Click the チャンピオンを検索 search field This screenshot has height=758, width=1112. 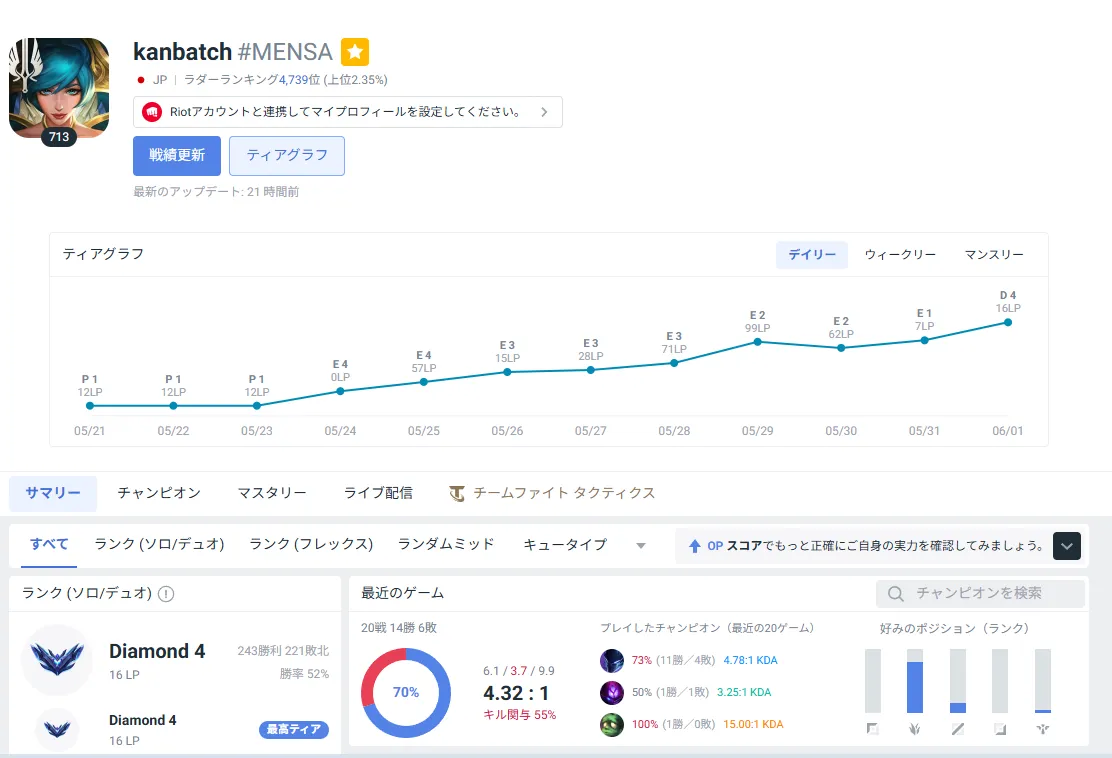[x=980, y=593]
